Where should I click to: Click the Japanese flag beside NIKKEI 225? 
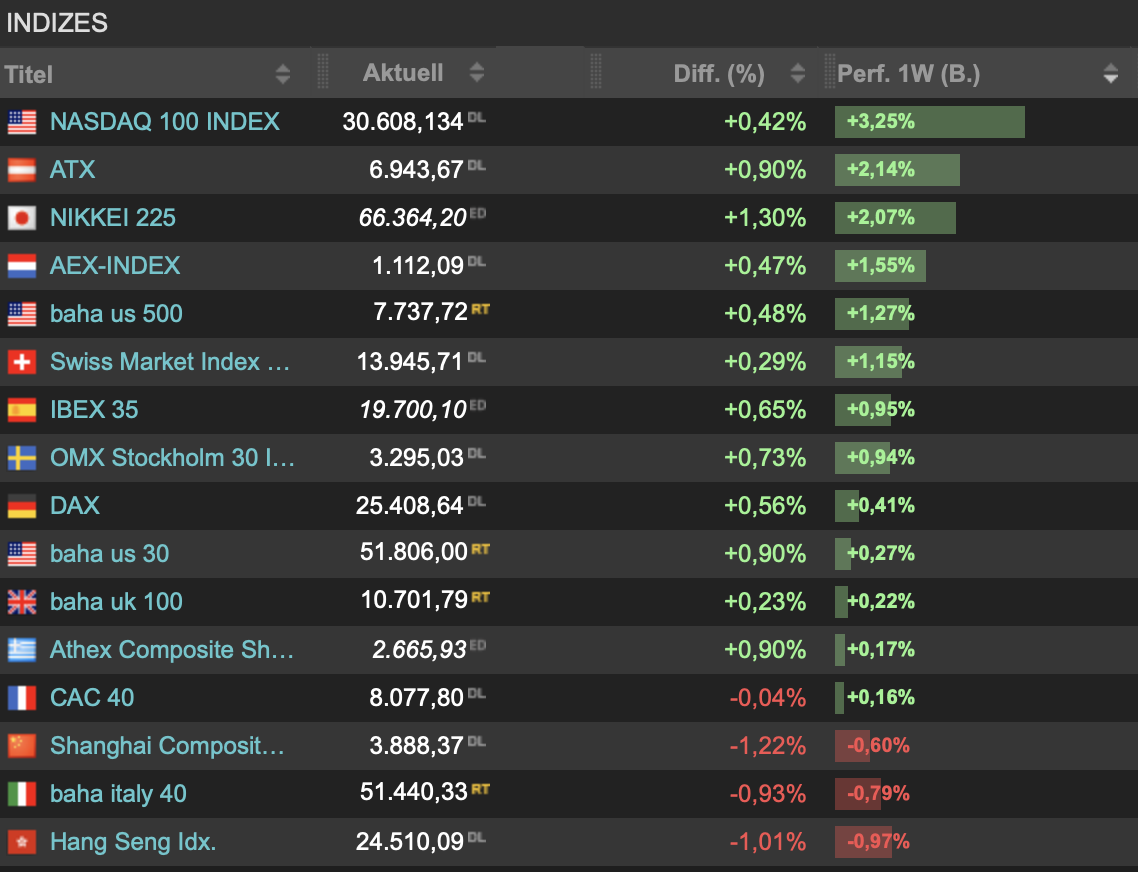(22, 218)
